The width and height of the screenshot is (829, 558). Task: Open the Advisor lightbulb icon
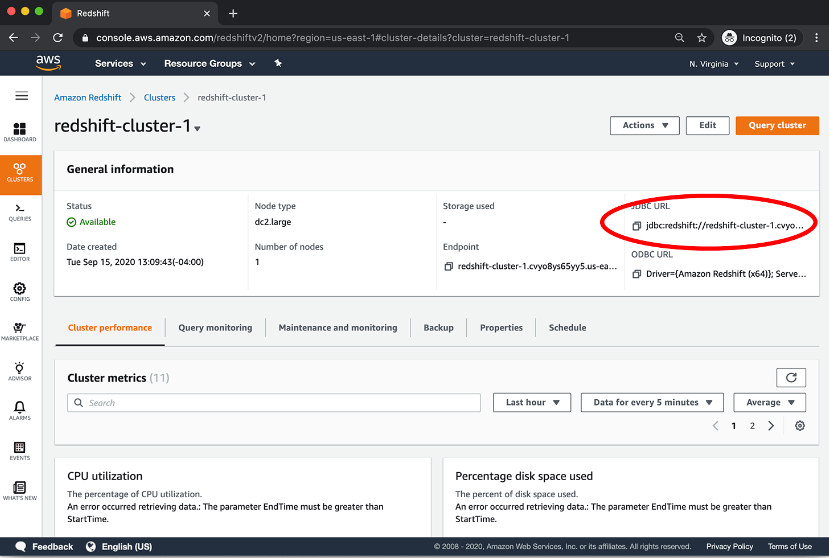pyautogui.click(x=20, y=371)
